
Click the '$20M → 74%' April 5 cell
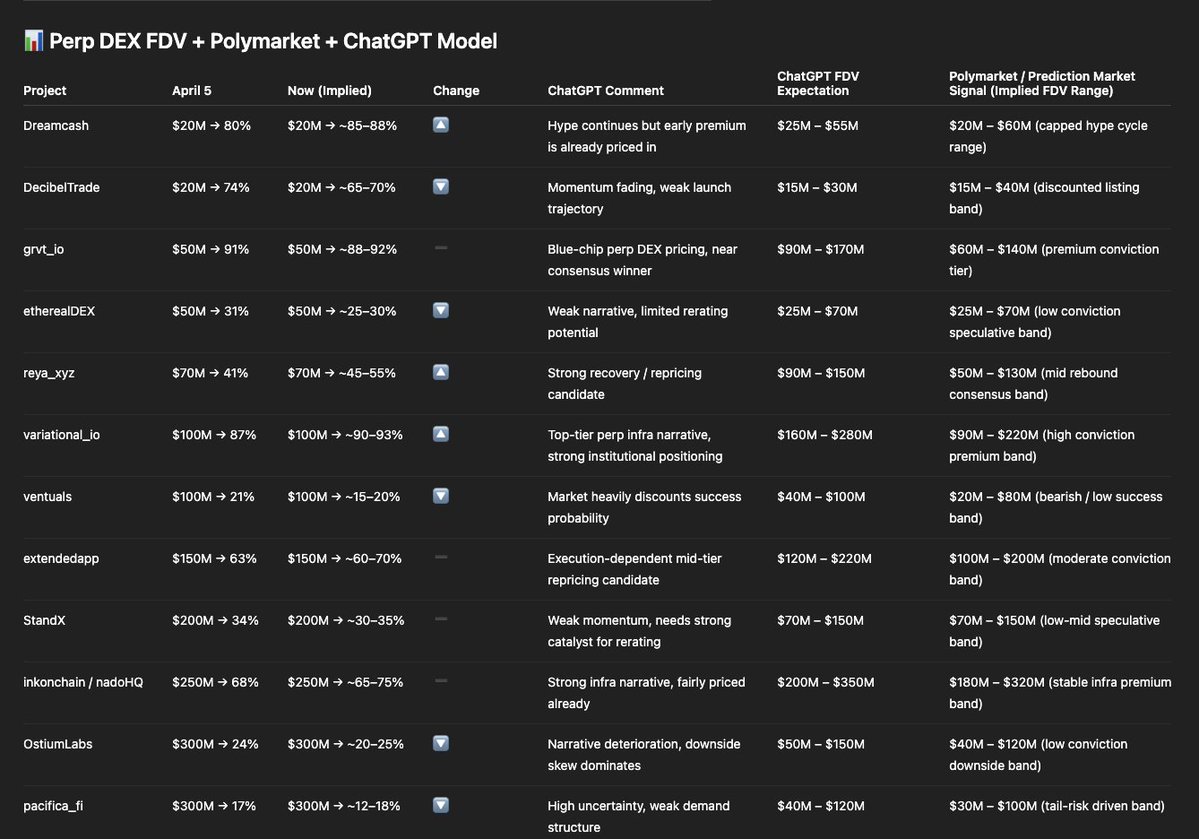click(211, 187)
